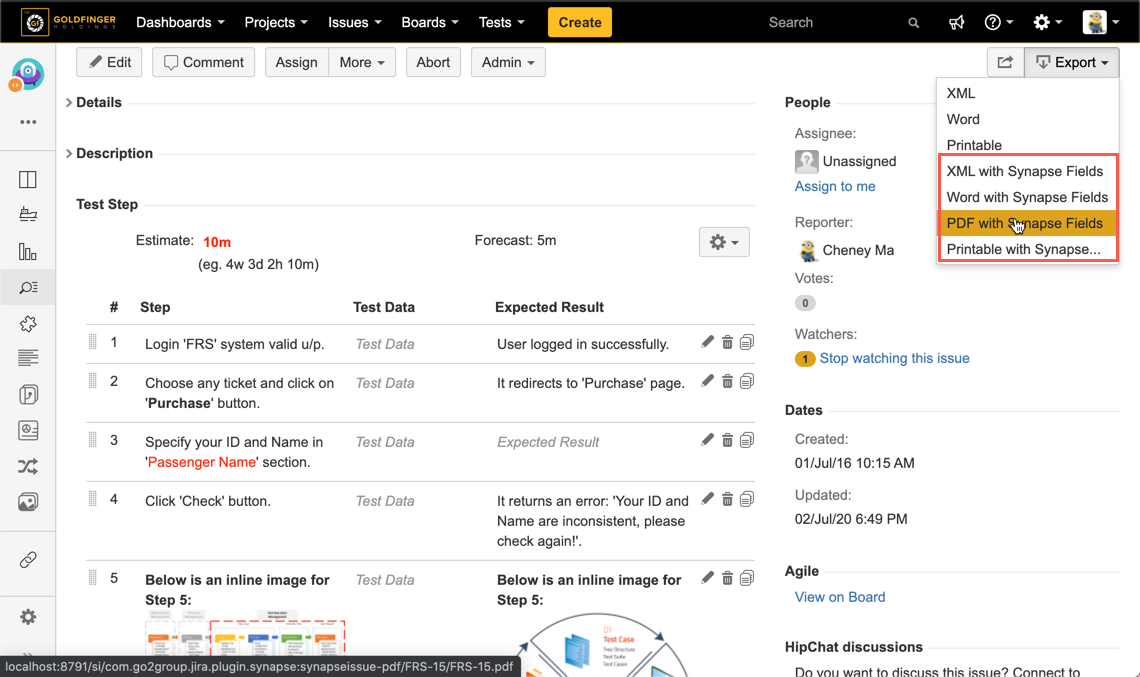
Task: Open the Admin dropdown button
Action: point(507,62)
